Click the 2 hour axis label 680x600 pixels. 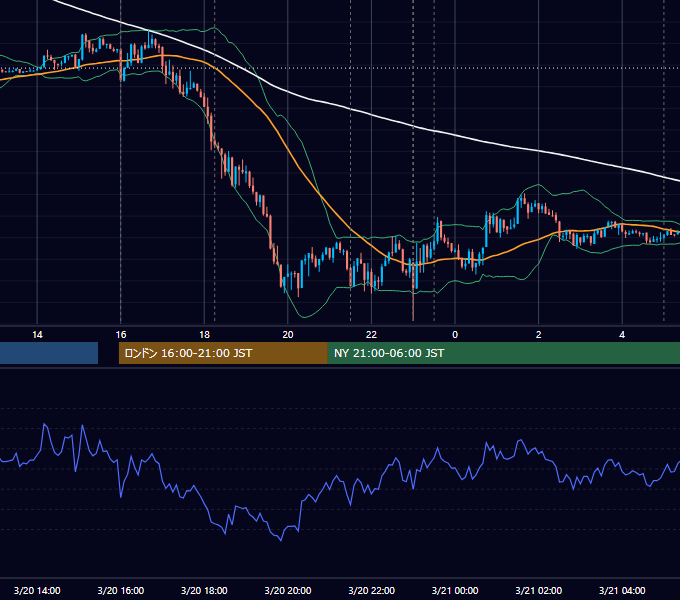point(539,335)
